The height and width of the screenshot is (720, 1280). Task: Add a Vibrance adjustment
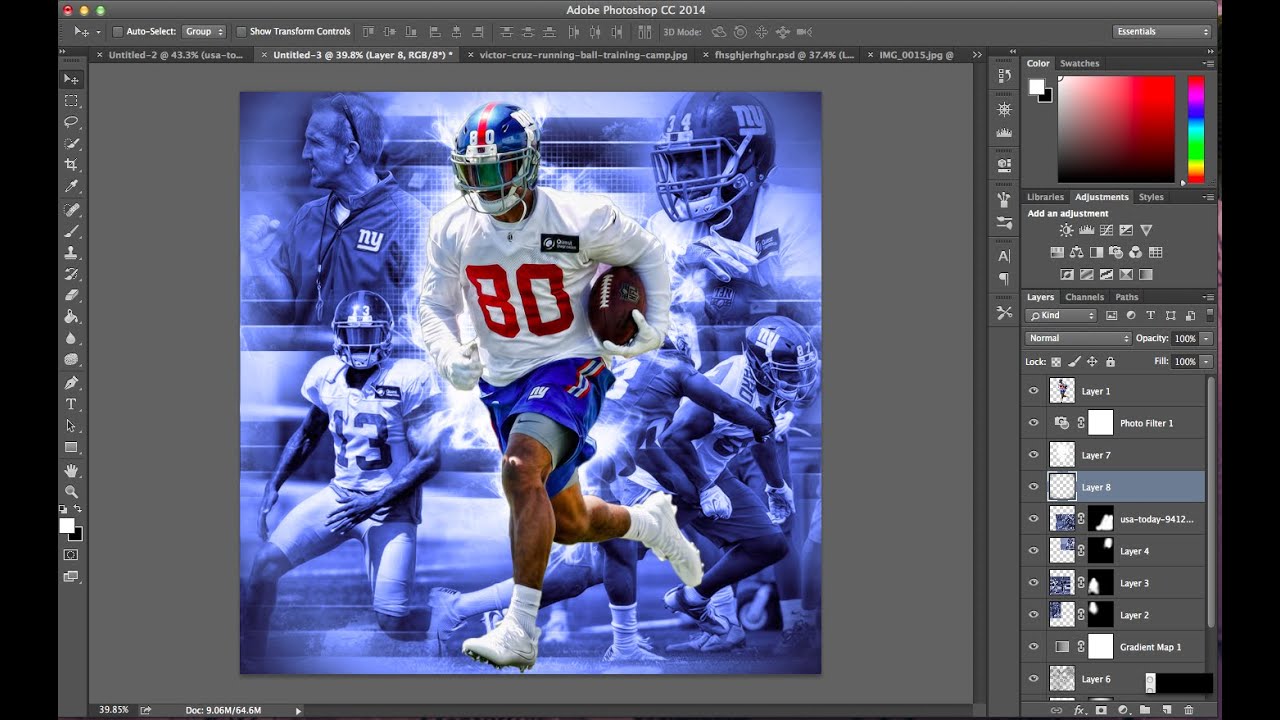click(1146, 230)
